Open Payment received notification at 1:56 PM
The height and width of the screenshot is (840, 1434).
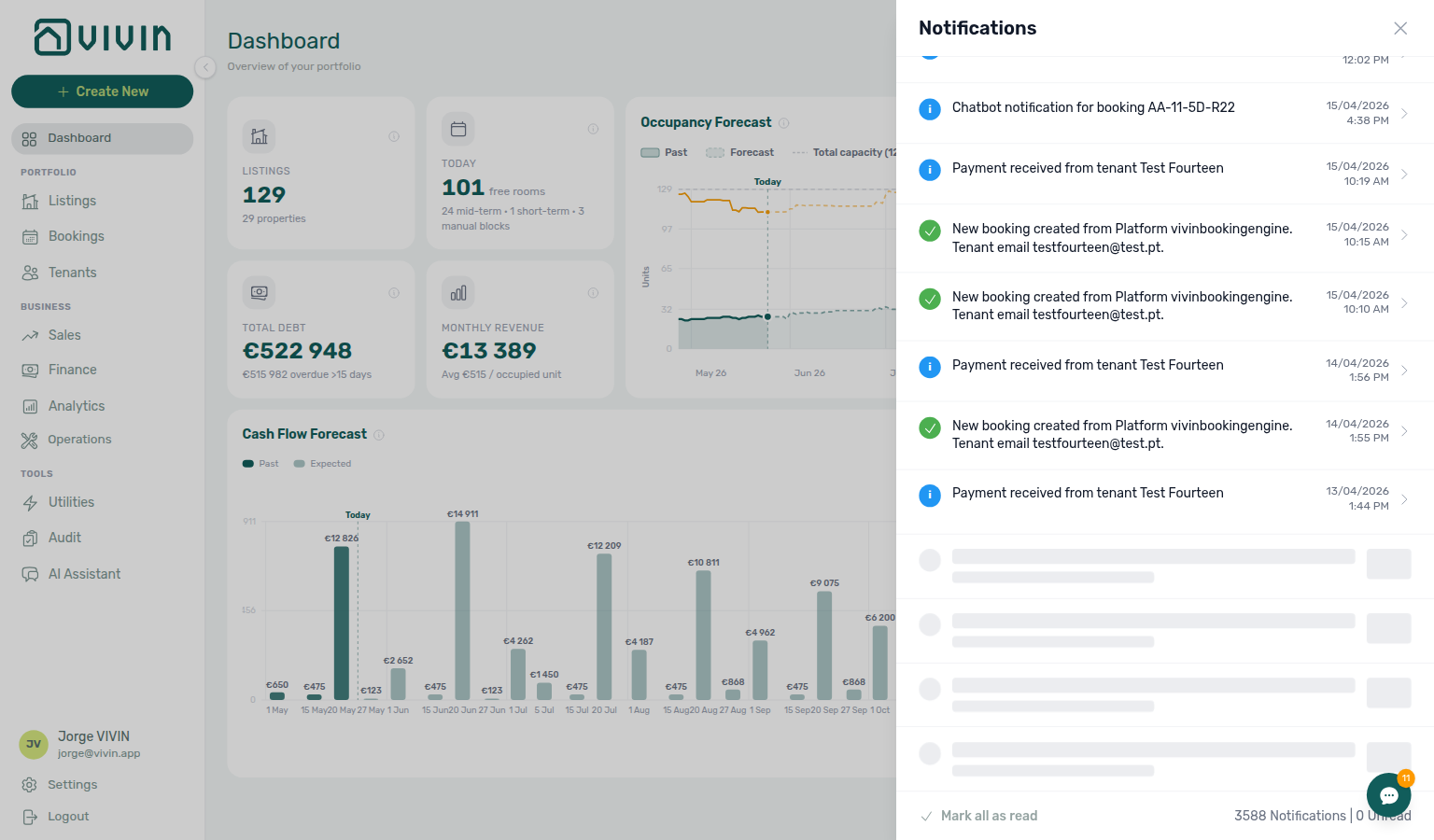[x=1164, y=371]
